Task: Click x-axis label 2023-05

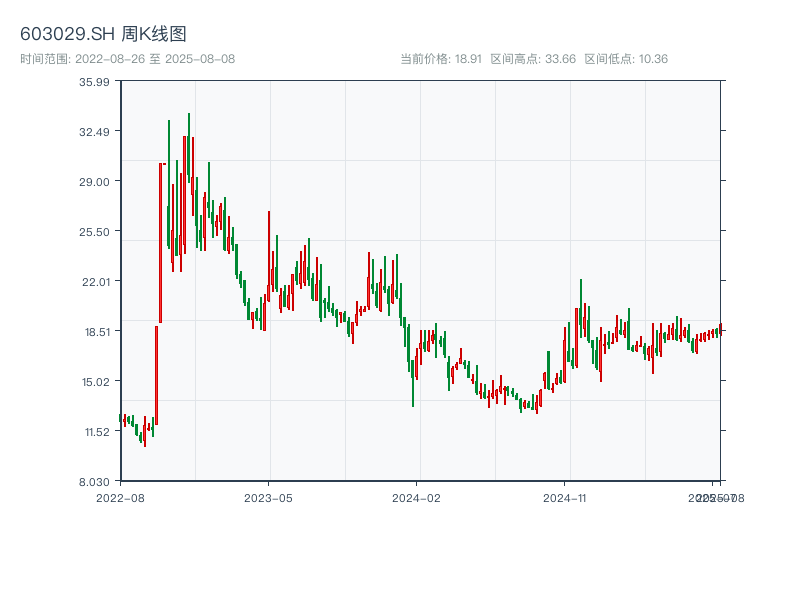Action: (268, 498)
